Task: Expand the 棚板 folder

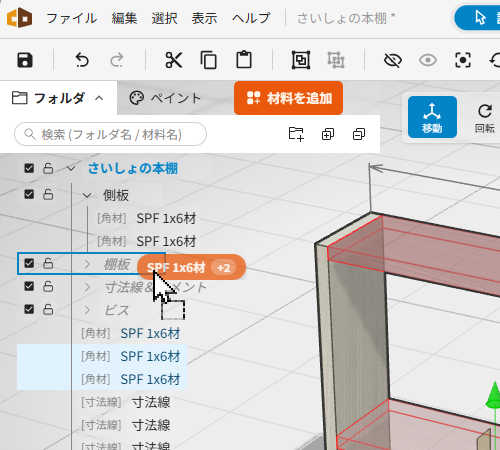Action: pos(87,264)
